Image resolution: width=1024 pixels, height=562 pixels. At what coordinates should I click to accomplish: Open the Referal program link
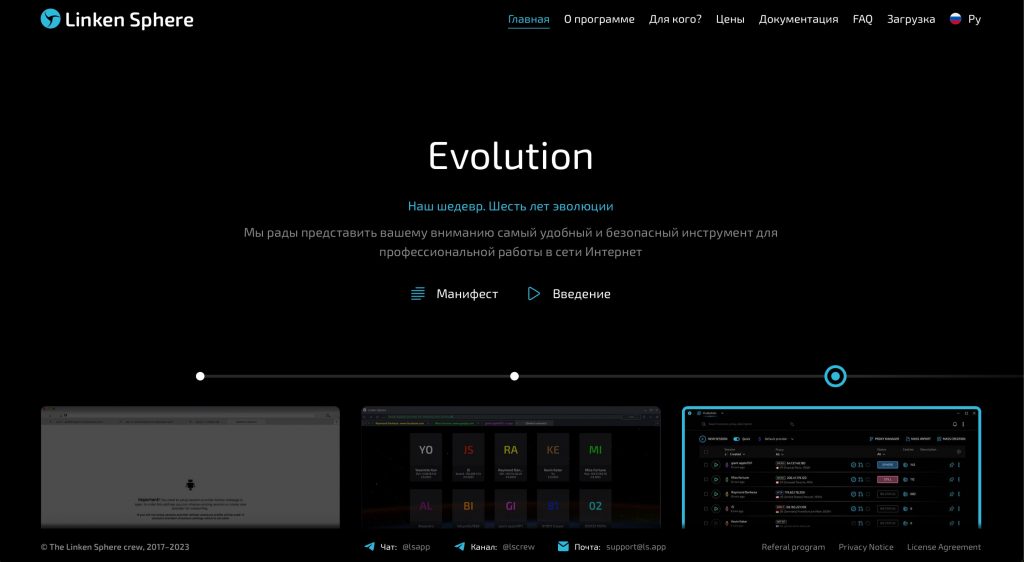pos(793,547)
